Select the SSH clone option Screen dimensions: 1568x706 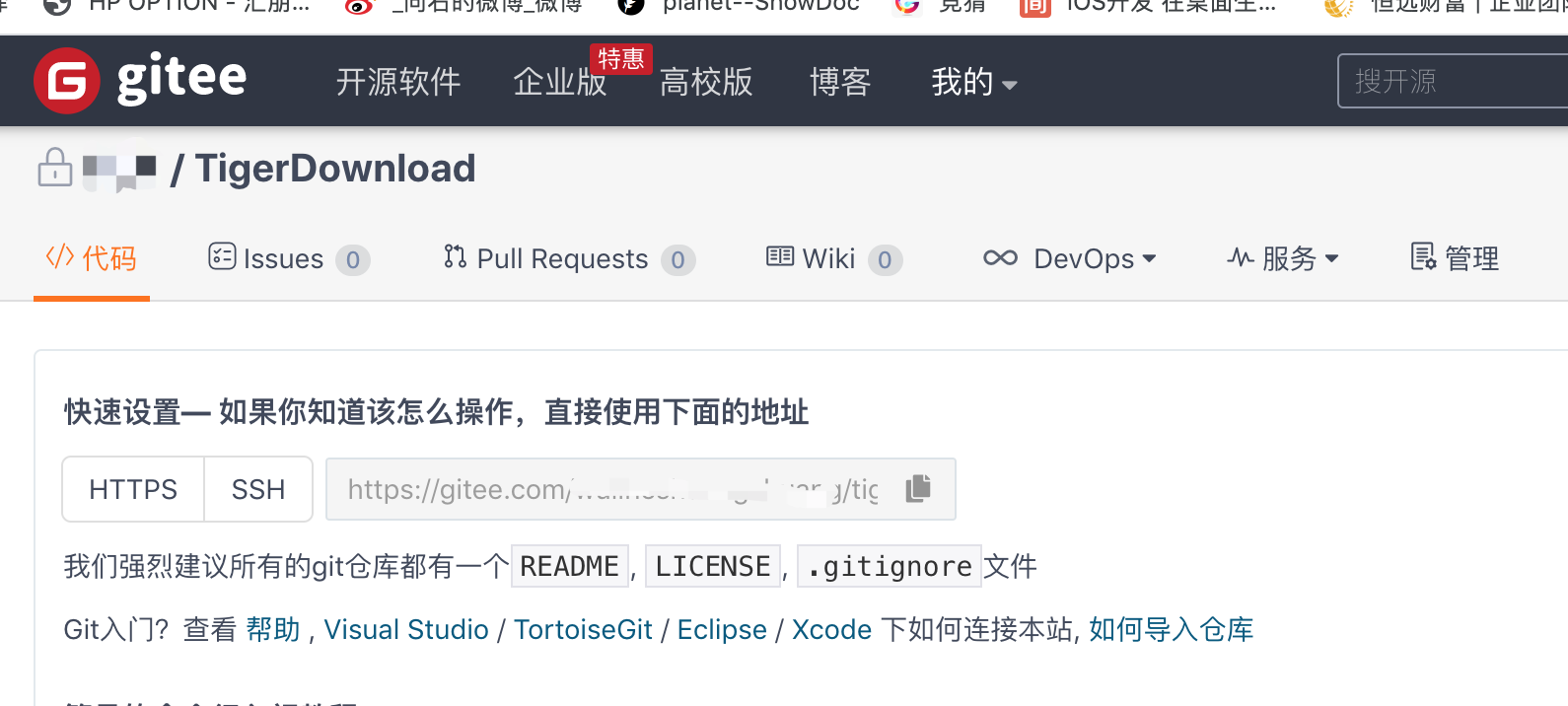[258, 489]
